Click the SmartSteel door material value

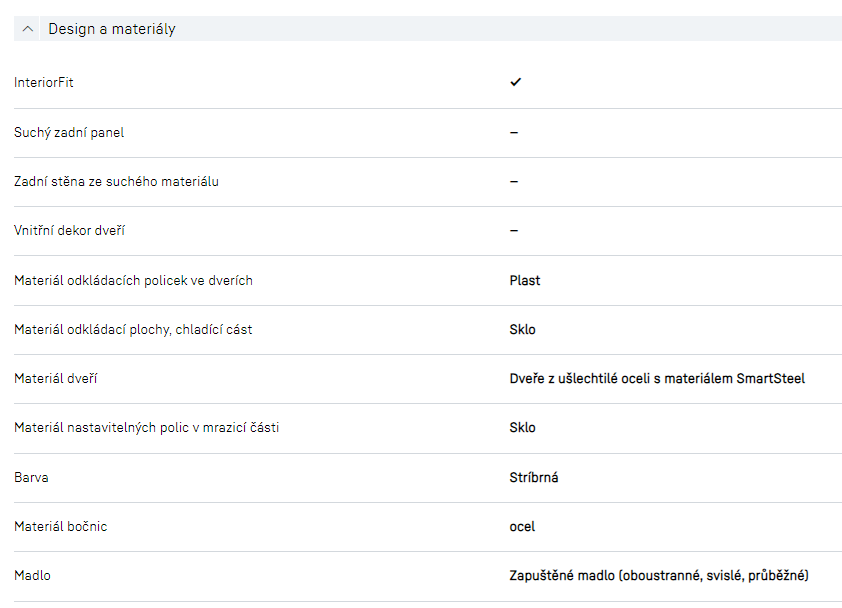pyautogui.click(x=657, y=378)
